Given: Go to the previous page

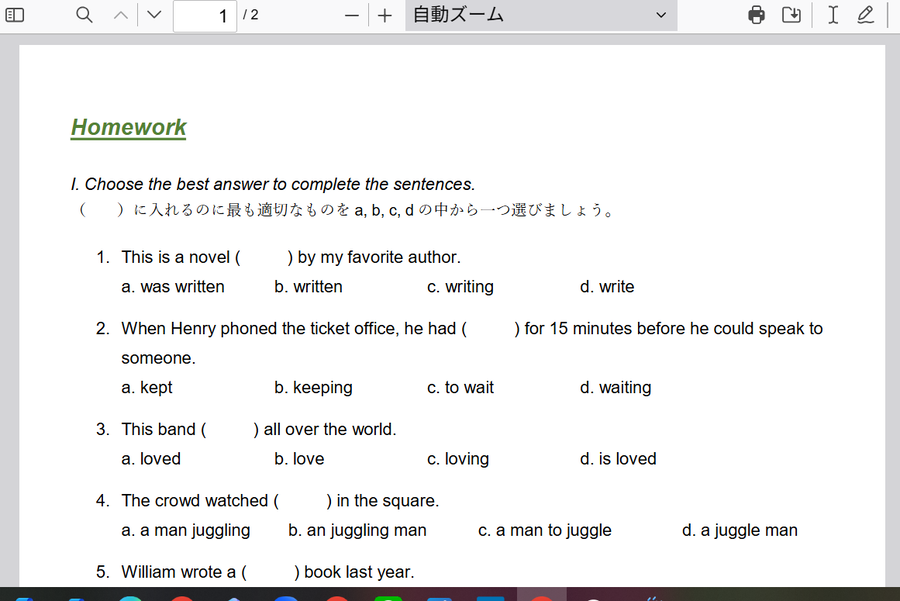Looking at the screenshot, I should 120,15.
